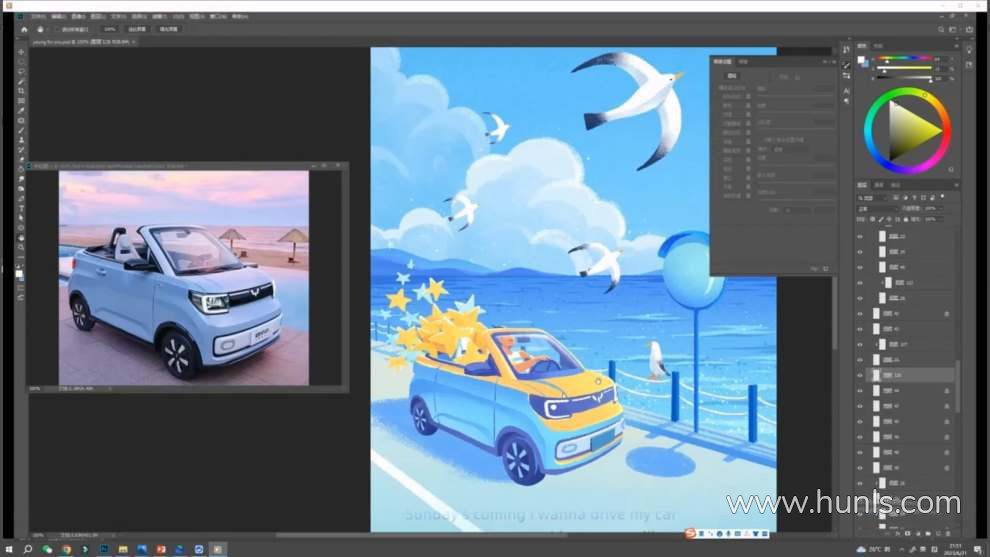The image size is (990, 557).
Task: Open the search icon at top right
Action: pos(941,29)
